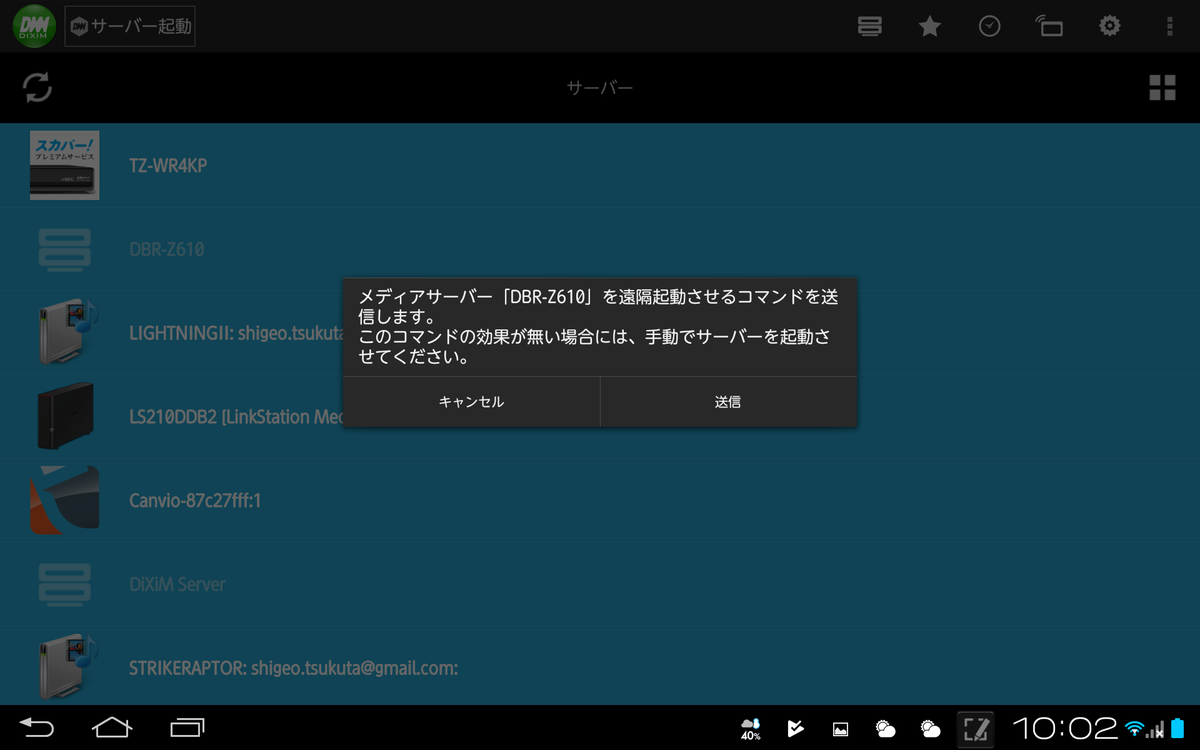Image resolution: width=1200 pixels, height=750 pixels.
Task: Tap the screenshot edit notification icon
Action: pyautogui.click(x=975, y=728)
